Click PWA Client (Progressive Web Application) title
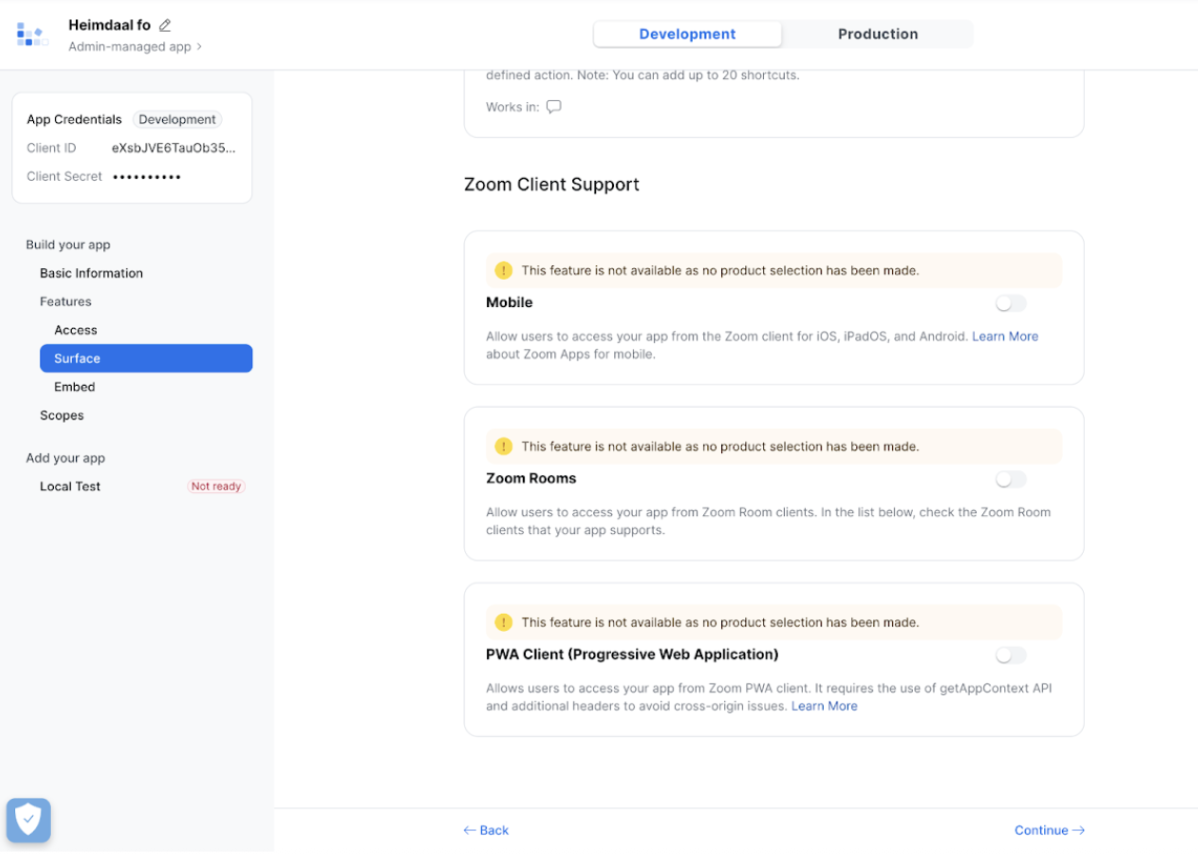Image resolution: width=1198 pixels, height=854 pixels. click(x=632, y=655)
